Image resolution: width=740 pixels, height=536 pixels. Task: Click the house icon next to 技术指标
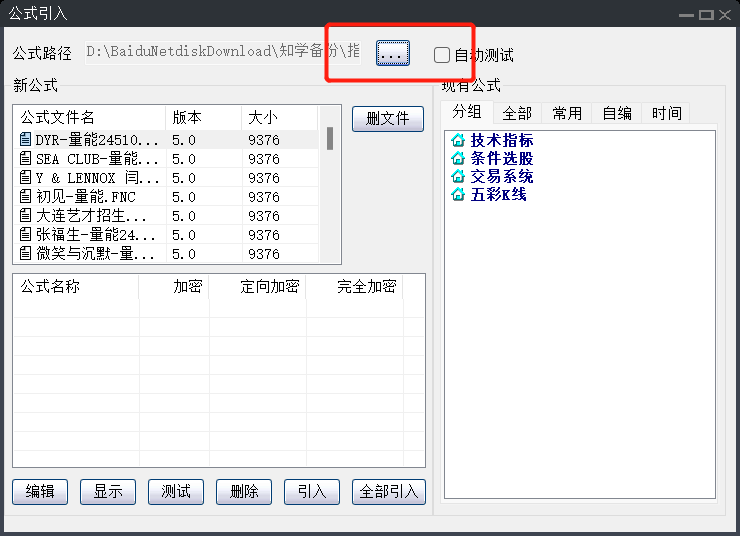tap(458, 140)
